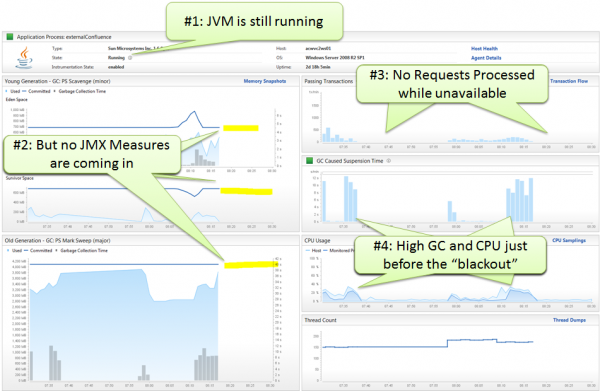
Task: Click info icon beside GC Caused Suspension Time
Action: click(x=388, y=161)
